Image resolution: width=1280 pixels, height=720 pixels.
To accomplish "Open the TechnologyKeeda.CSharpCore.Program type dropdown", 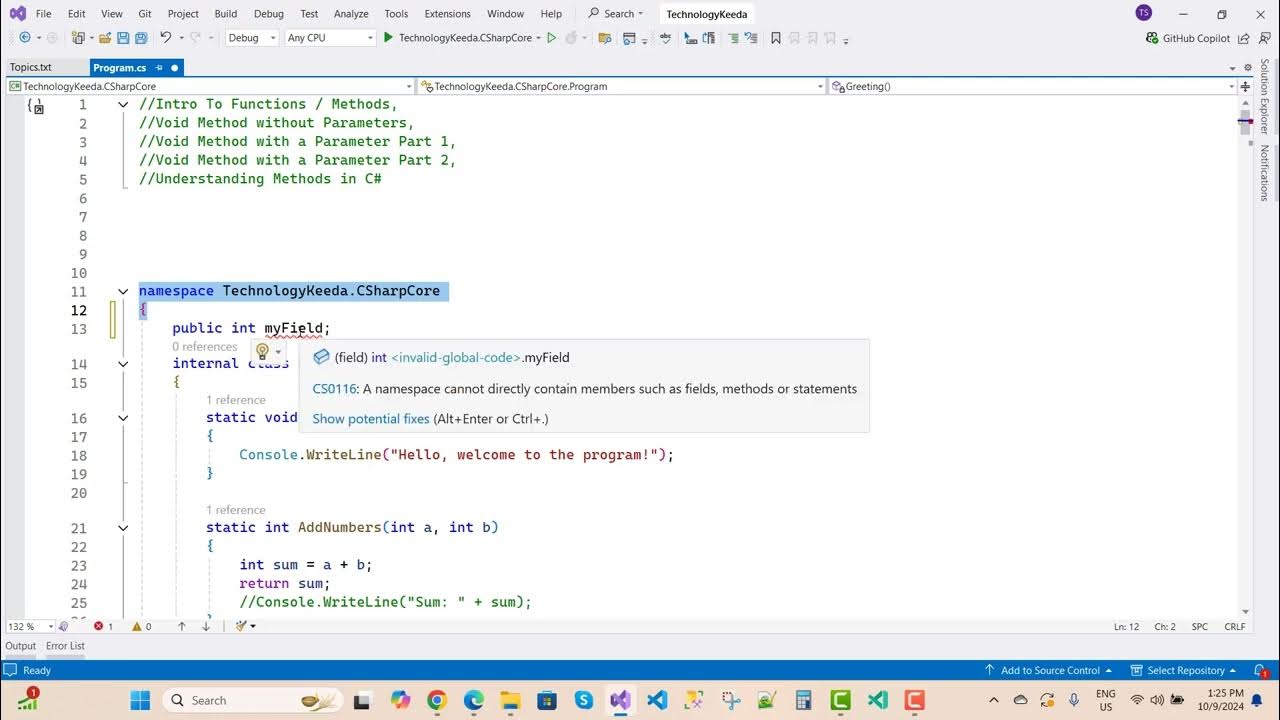I will point(621,86).
